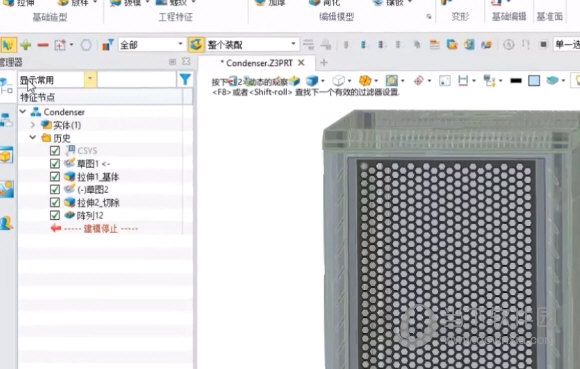Uncheck the 草图1 feature checkbox
Screen dimensions: 580x369
tap(55, 164)
